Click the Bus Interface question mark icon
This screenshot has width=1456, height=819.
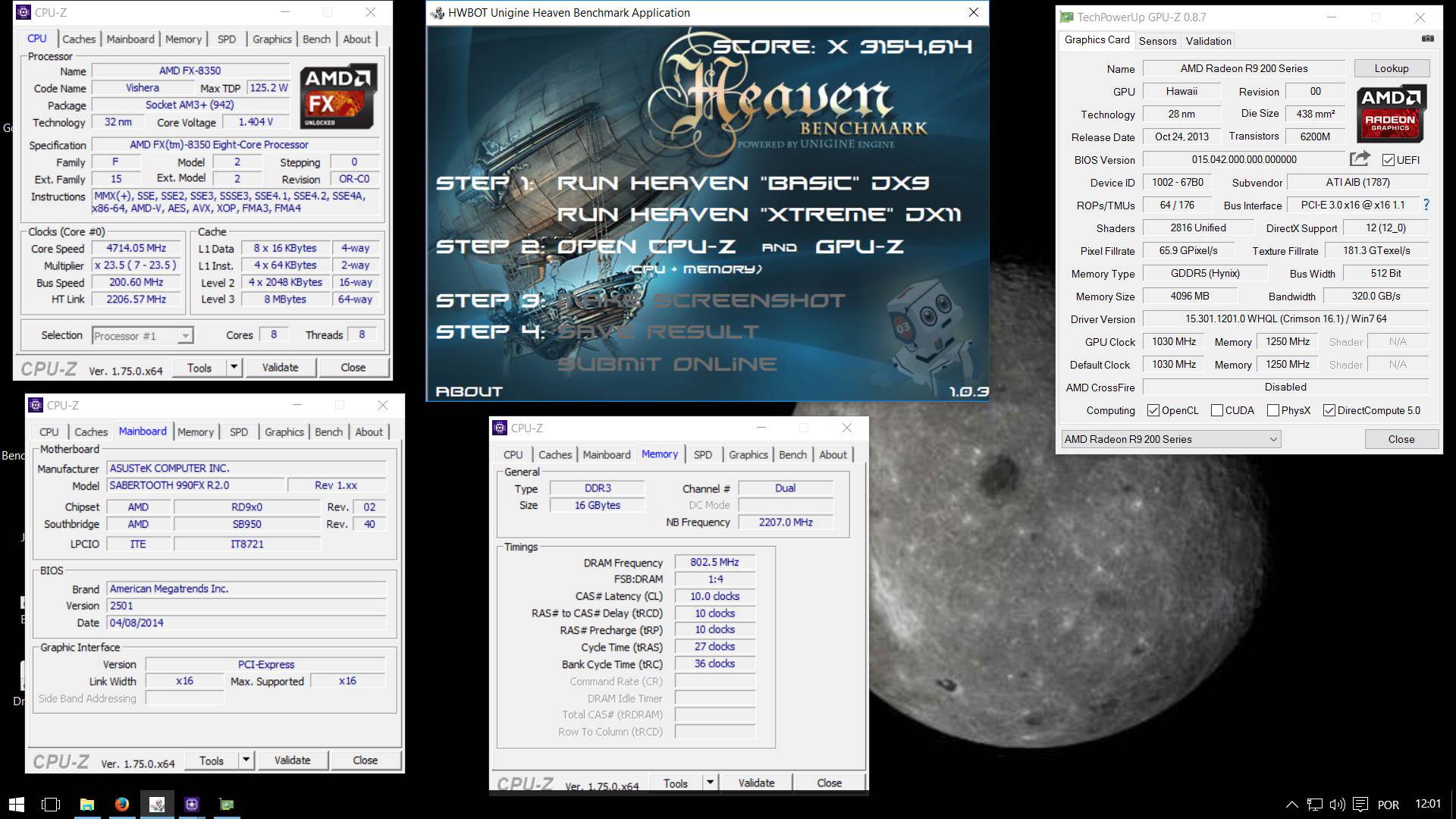pyautogui.click(x=1426, y=205)
